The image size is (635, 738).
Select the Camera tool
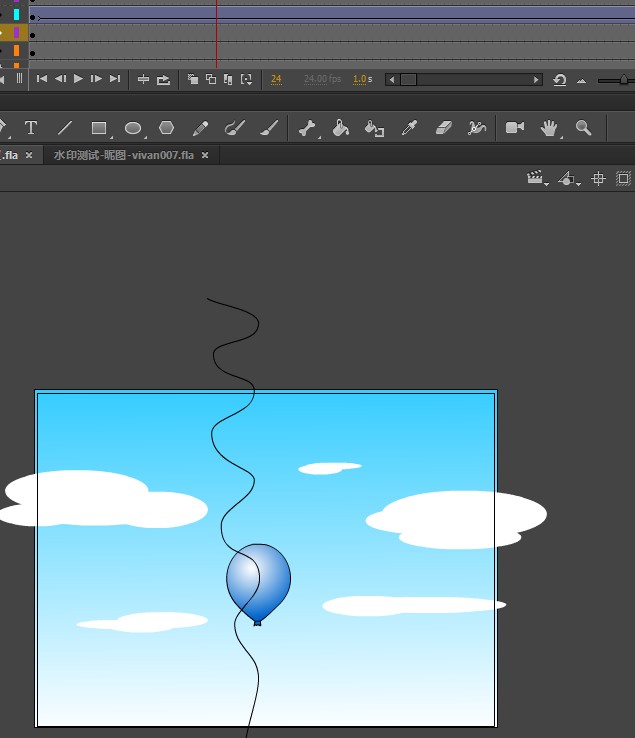pyautogui.click(x=515, y=128)
